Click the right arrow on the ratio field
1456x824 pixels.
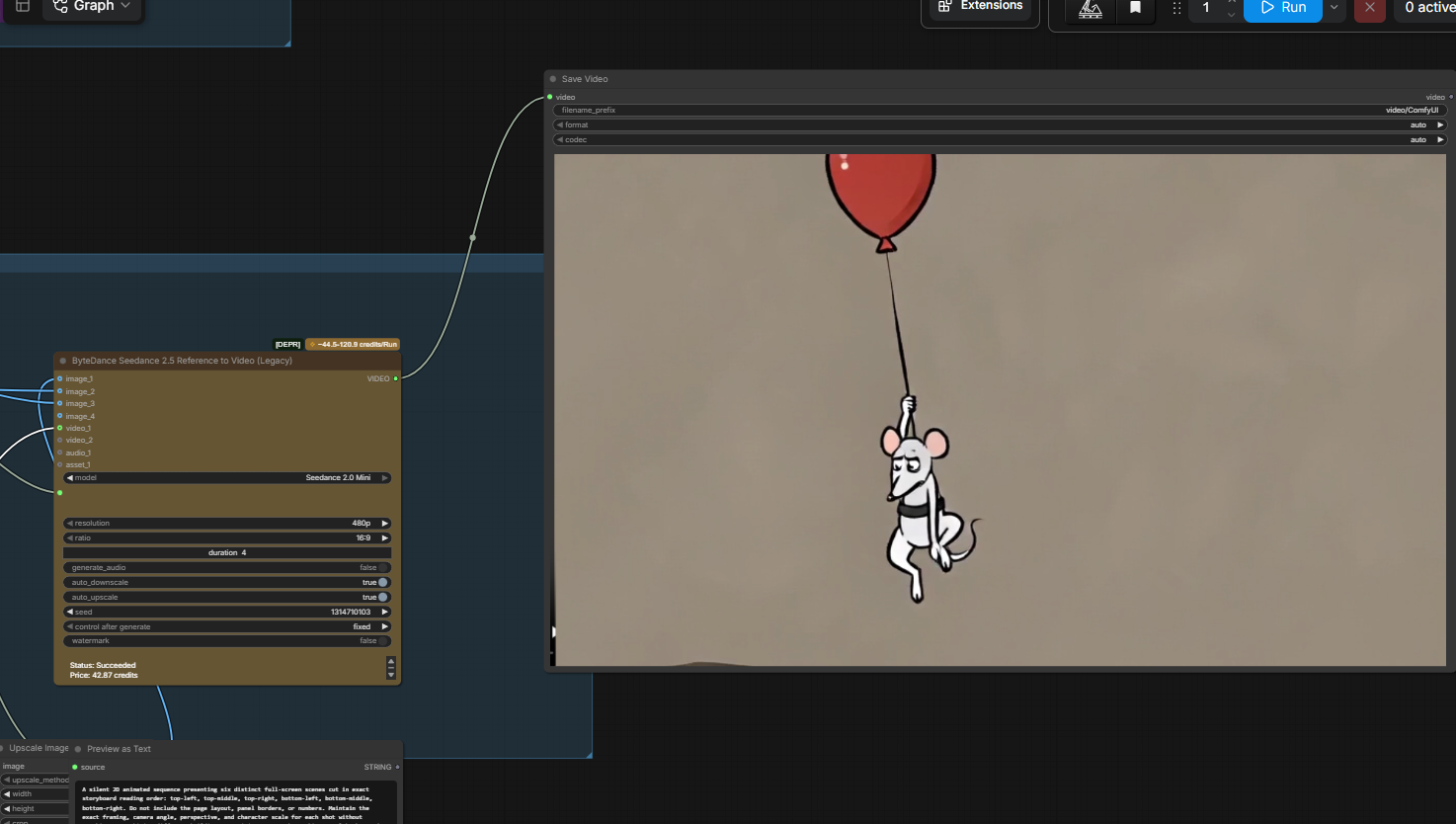click(x=384, y=538)
